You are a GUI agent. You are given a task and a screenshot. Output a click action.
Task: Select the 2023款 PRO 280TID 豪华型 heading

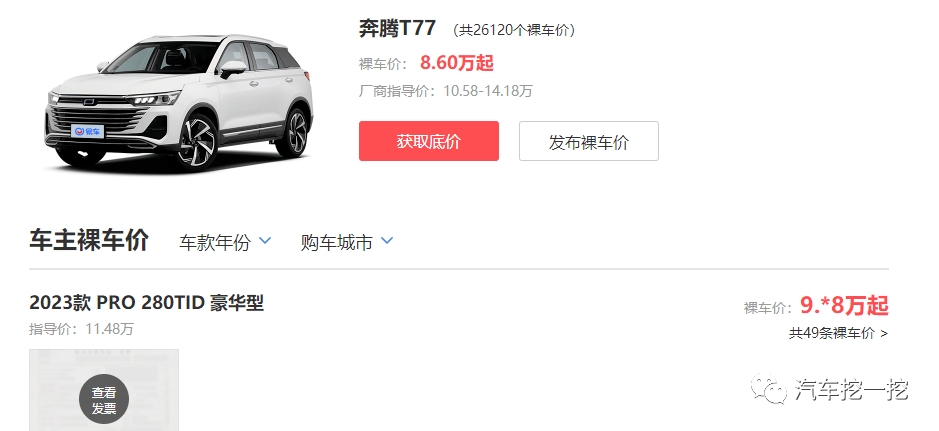coord(147,303)
